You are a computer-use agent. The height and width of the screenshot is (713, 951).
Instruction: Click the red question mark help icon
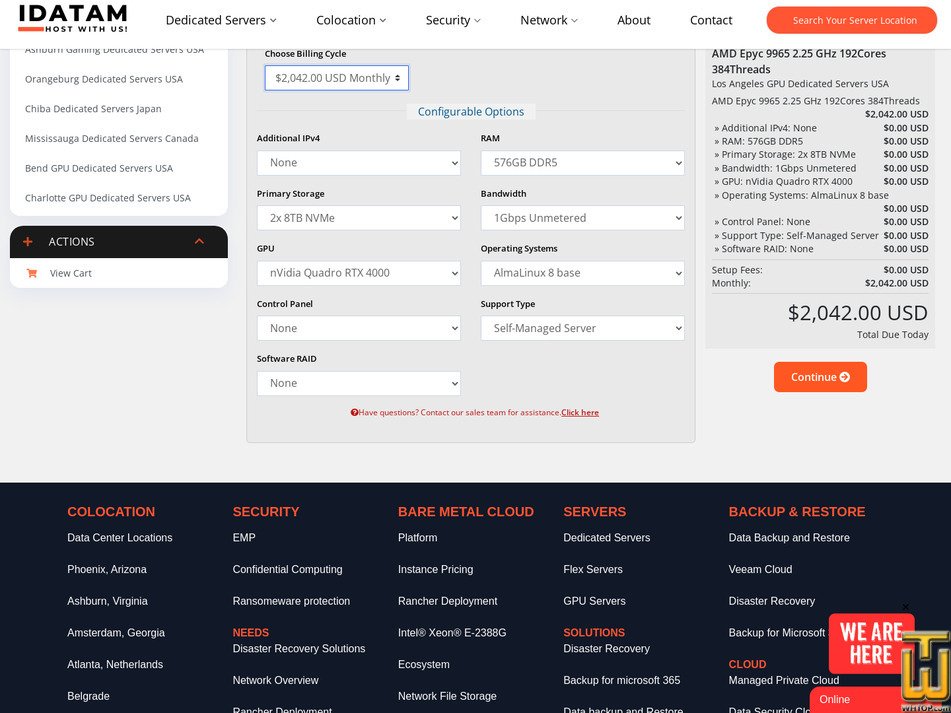coord(354,412)
